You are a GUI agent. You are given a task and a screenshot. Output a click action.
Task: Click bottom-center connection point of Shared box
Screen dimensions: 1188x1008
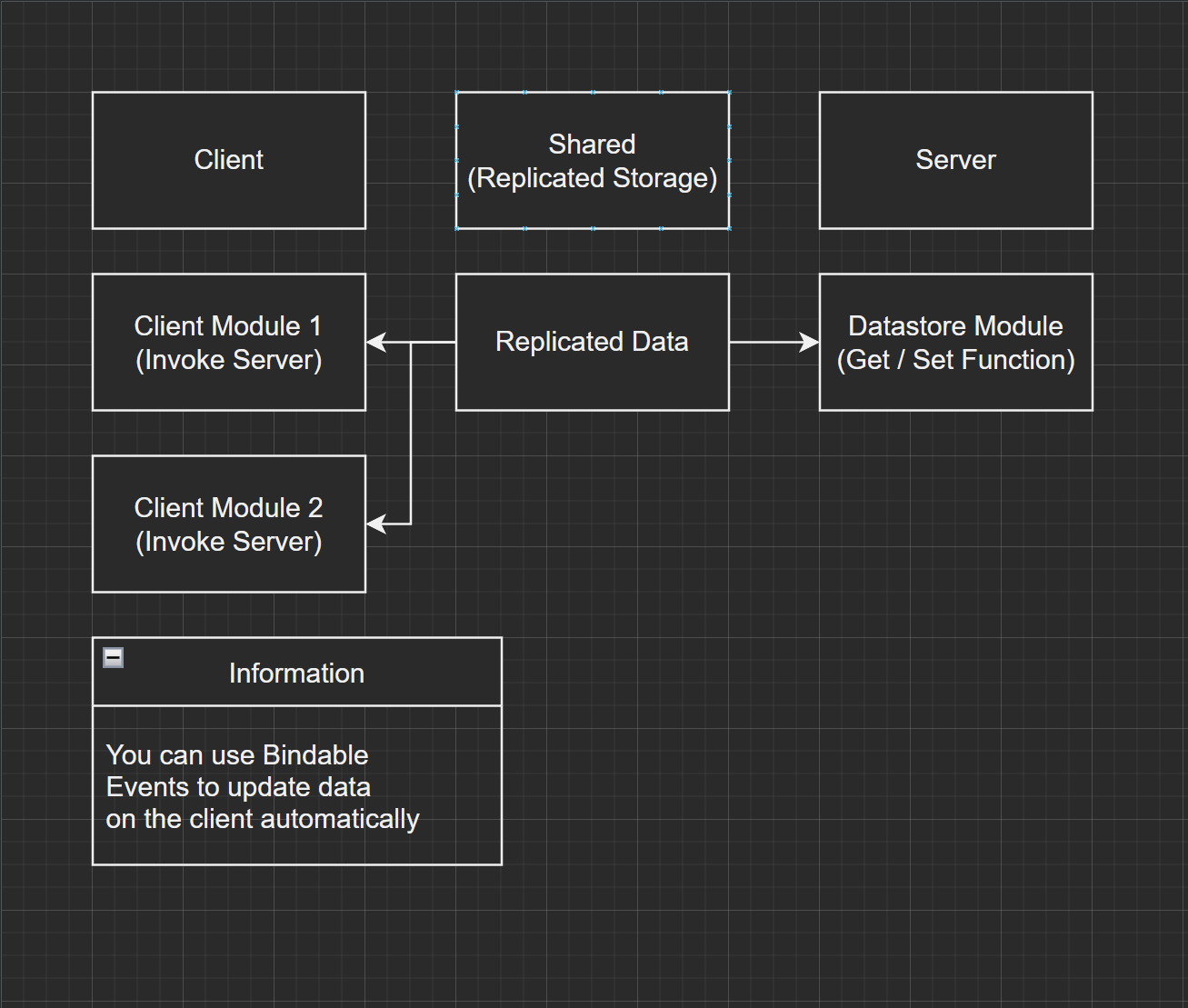pos(593,228)
